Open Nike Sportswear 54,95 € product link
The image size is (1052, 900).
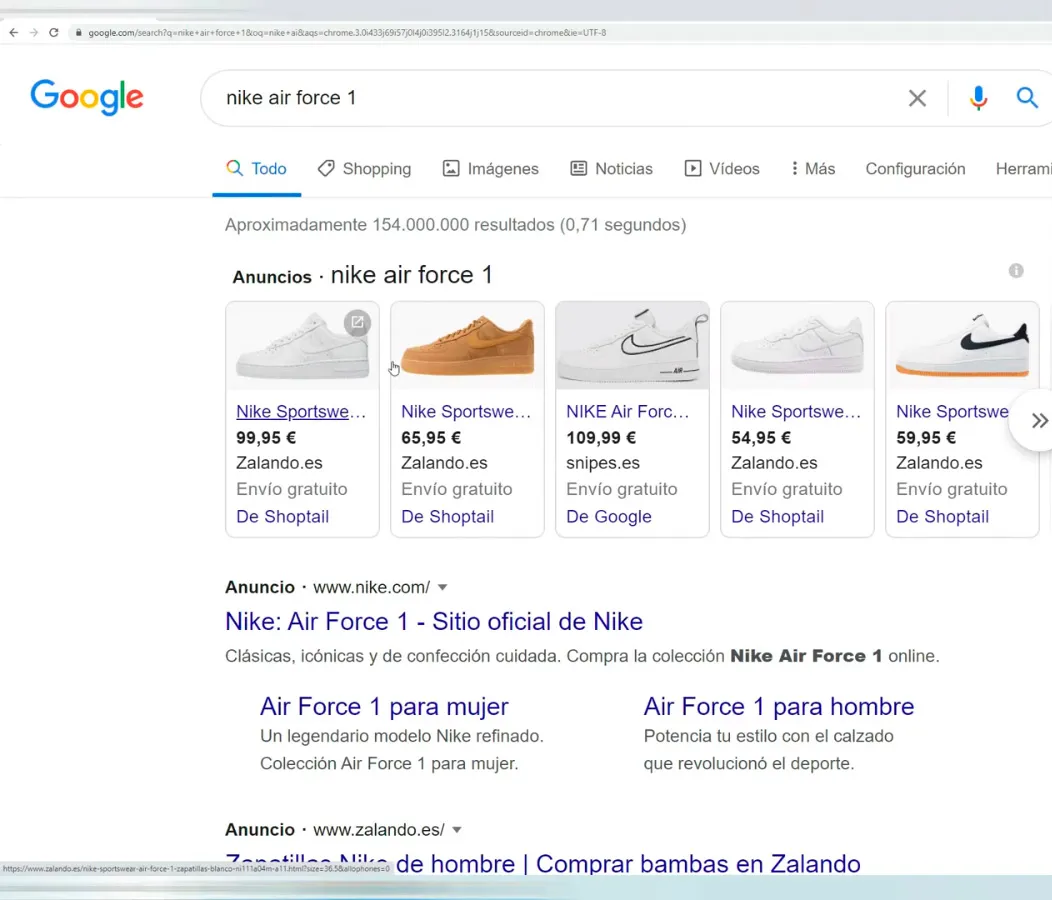tap(796, 411)
